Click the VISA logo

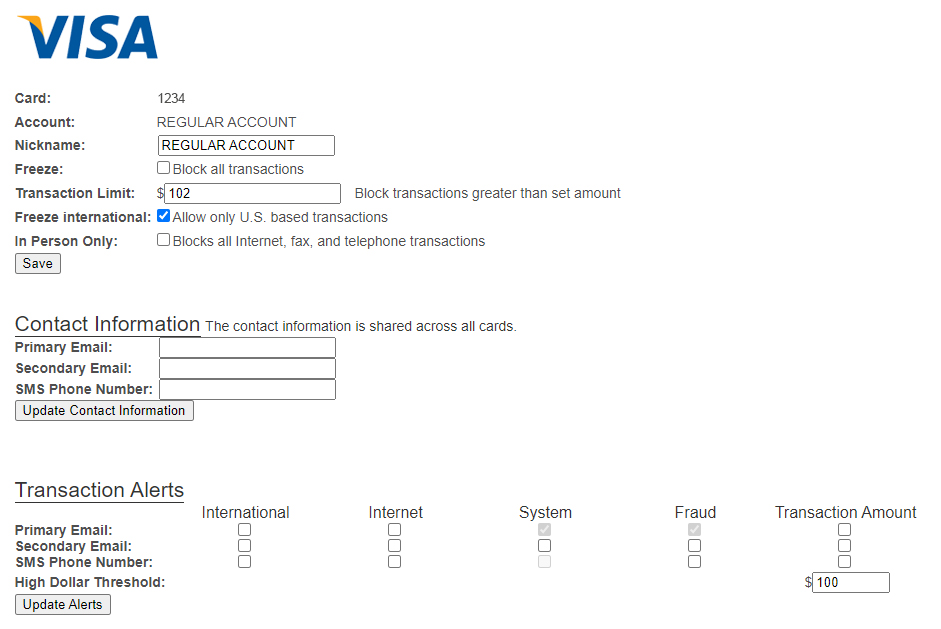[x=88, y=37]
